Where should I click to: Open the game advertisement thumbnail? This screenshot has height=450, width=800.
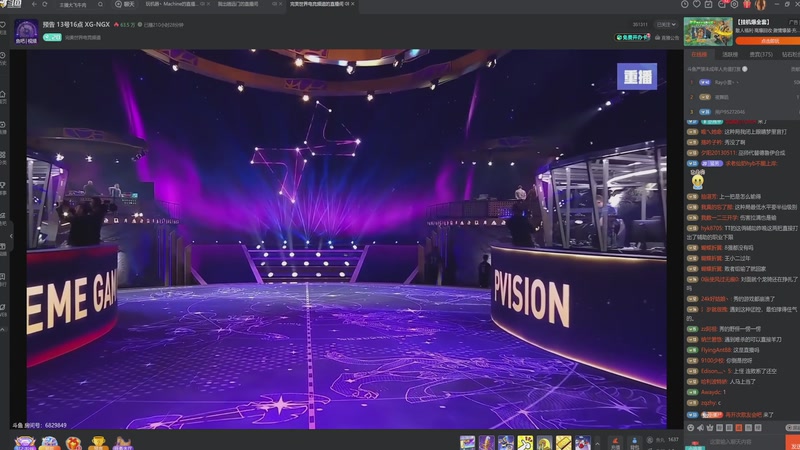click(x=708, y=32)
